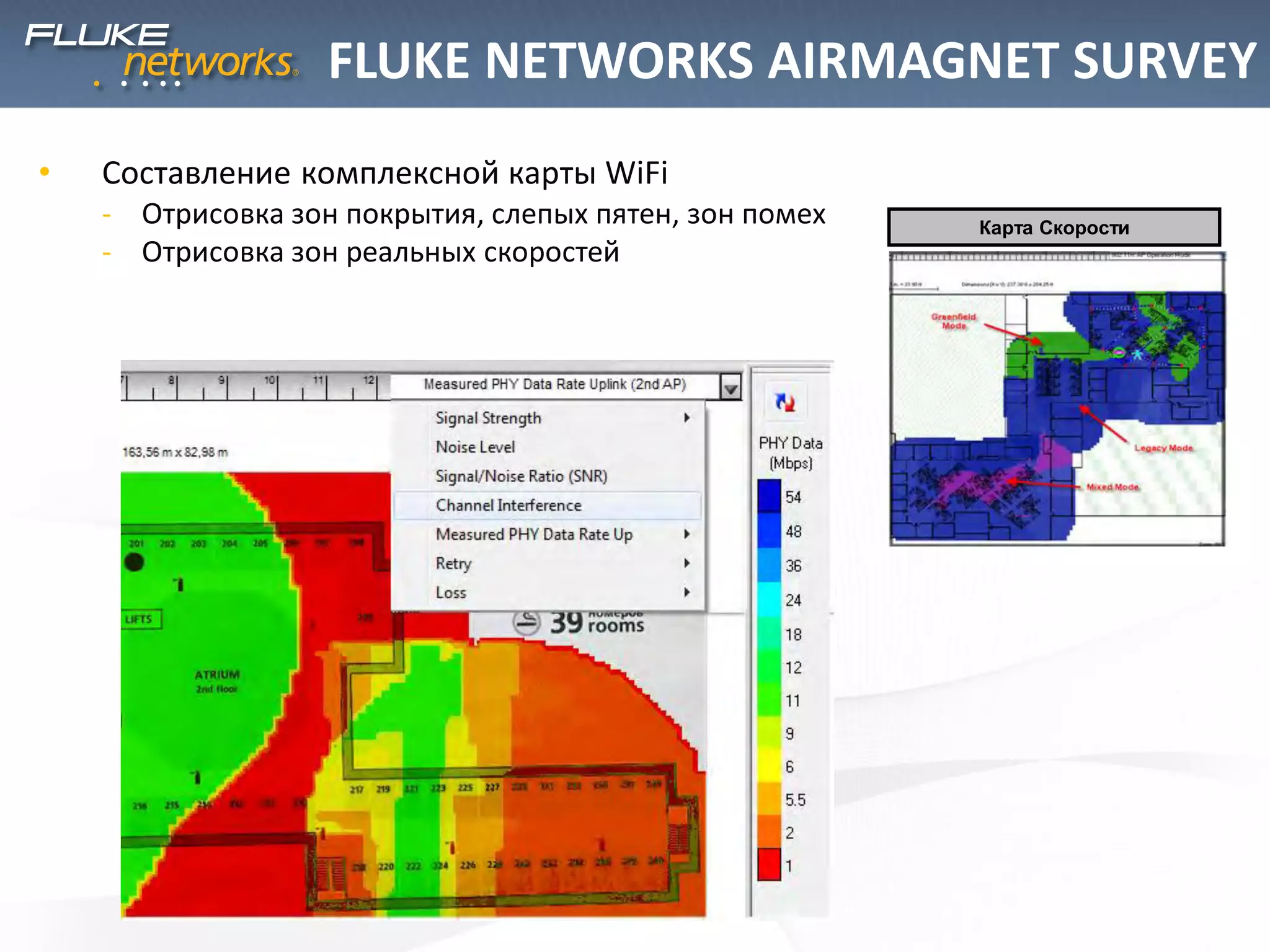Click the cyan 24 Mbps legend color
The width and height of the screenshot is (1270, 952).
tap(769, 599)
